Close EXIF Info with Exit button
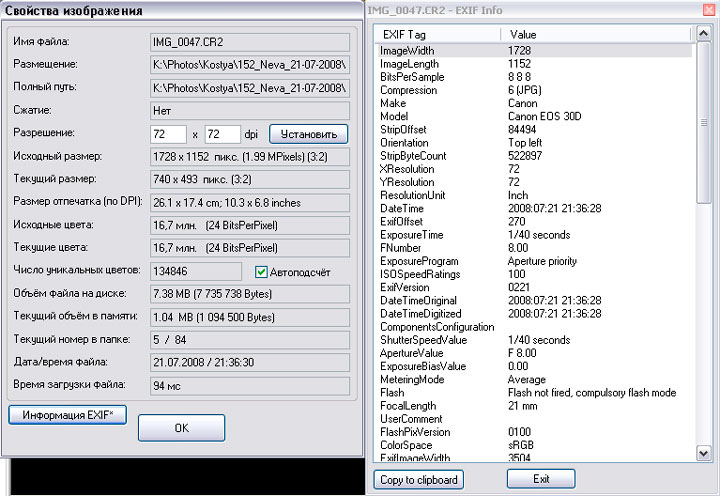Screen dimensions: 720x496 [x=540, y=479]
